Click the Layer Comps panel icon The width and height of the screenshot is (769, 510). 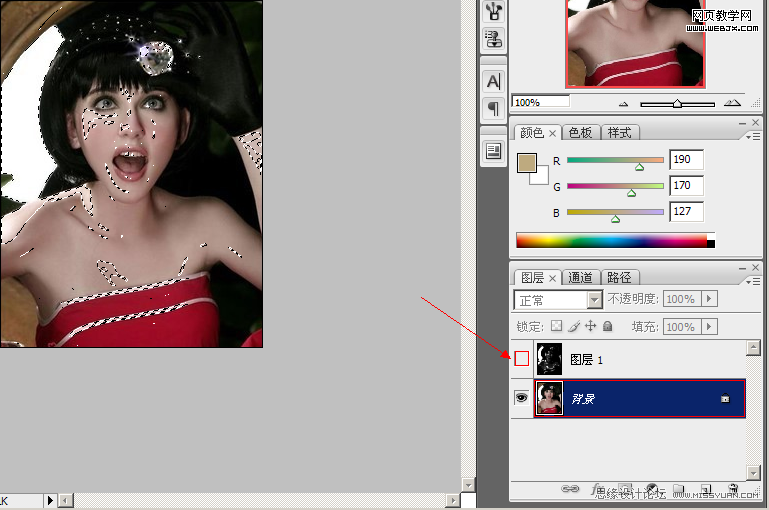point(493,151)
